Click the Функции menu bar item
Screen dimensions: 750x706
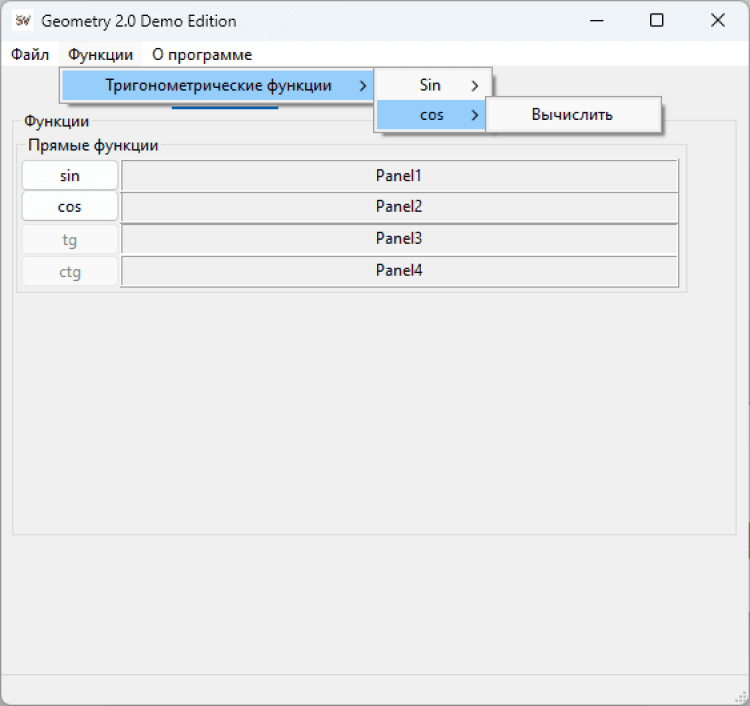(x=100, y=55)
